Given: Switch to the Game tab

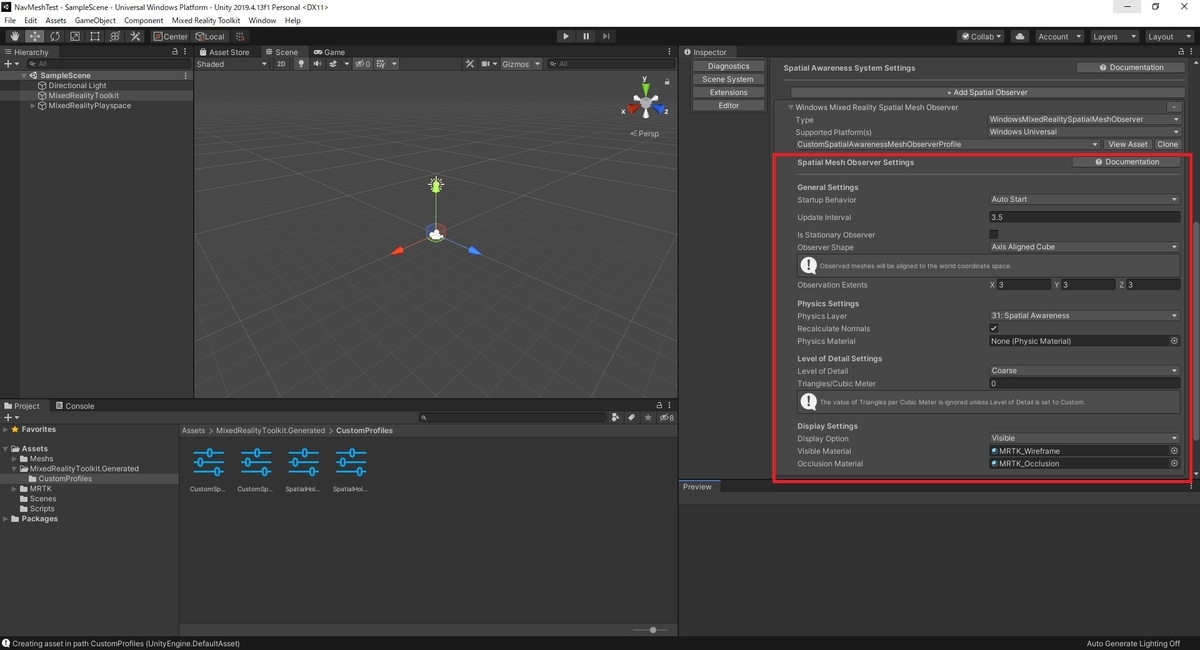Looking at the screenshot, I should pos(329,52).
